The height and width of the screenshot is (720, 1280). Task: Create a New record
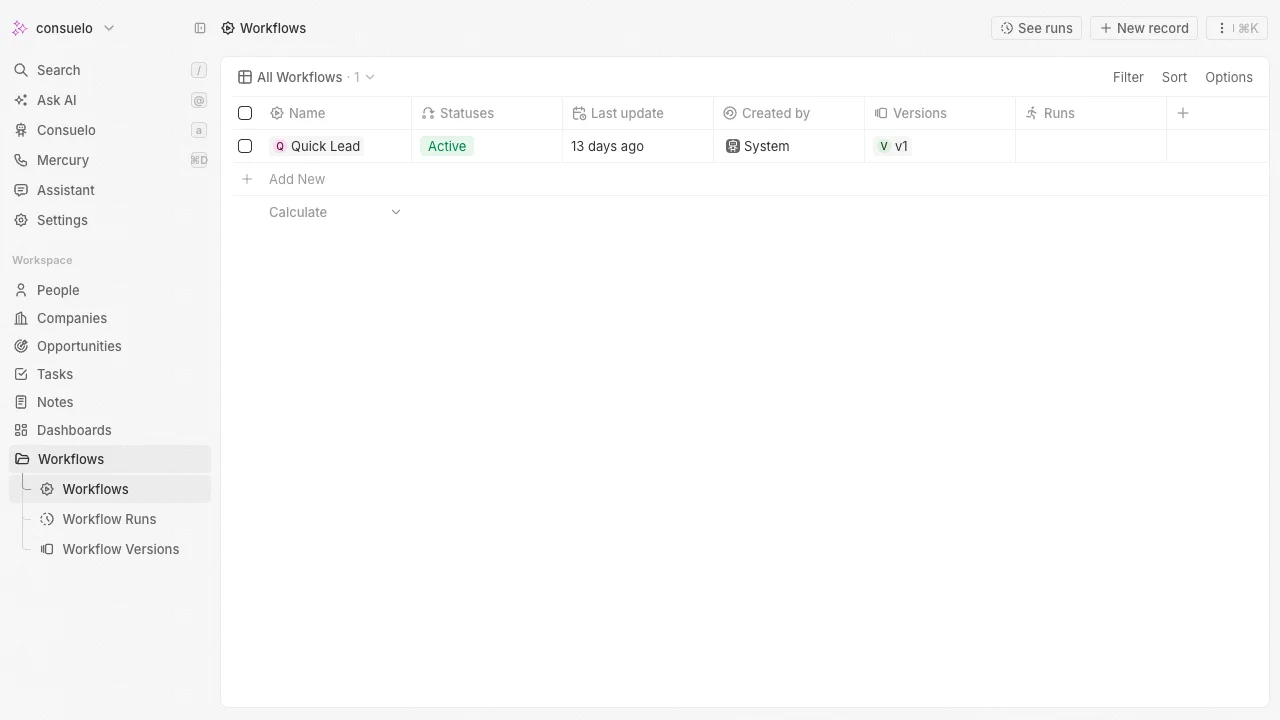(x=1144, y=28)
